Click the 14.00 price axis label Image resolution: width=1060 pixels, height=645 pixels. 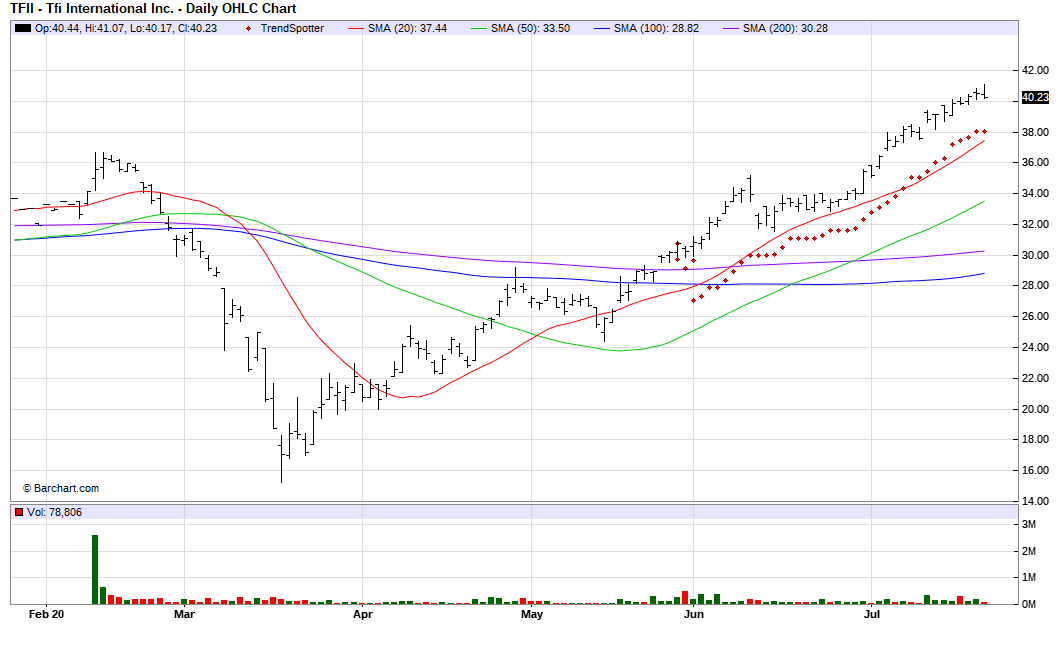click(x=1035, y=501)
